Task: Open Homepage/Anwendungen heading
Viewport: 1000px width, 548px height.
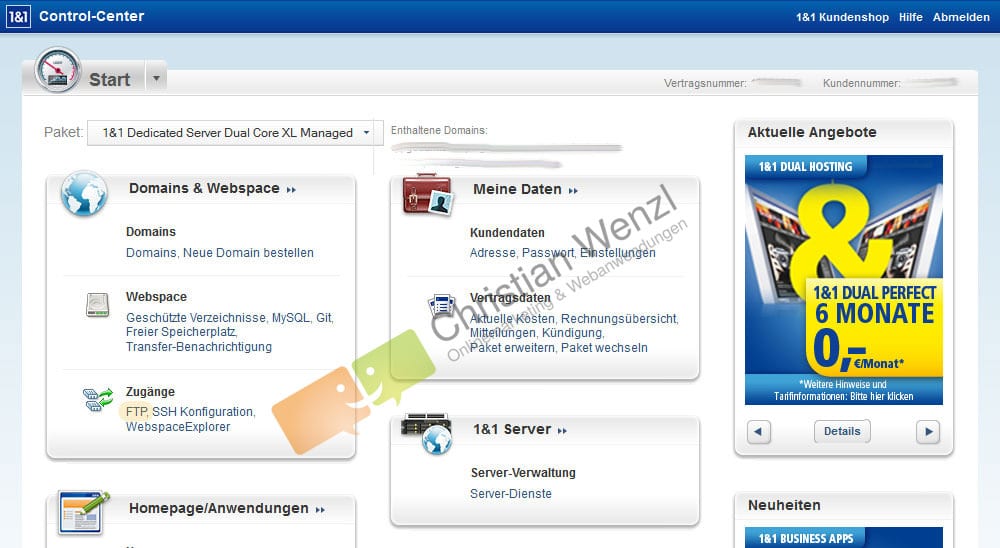Action: (219, 508)
